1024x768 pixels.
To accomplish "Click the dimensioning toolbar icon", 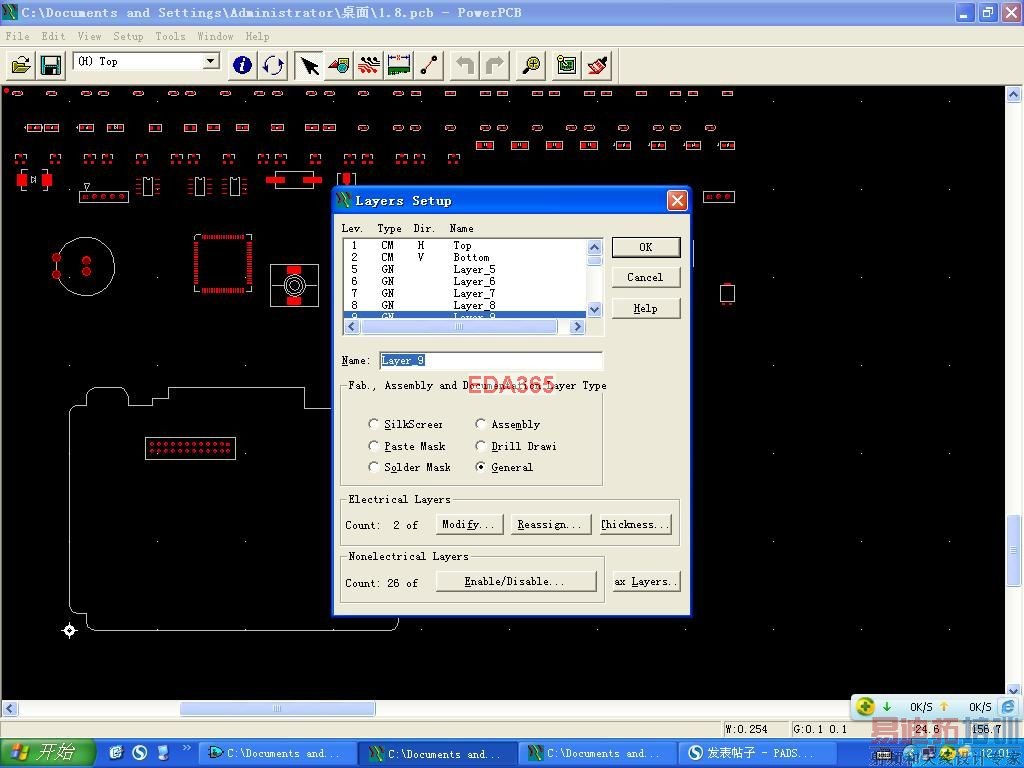I will click(400, 65).
